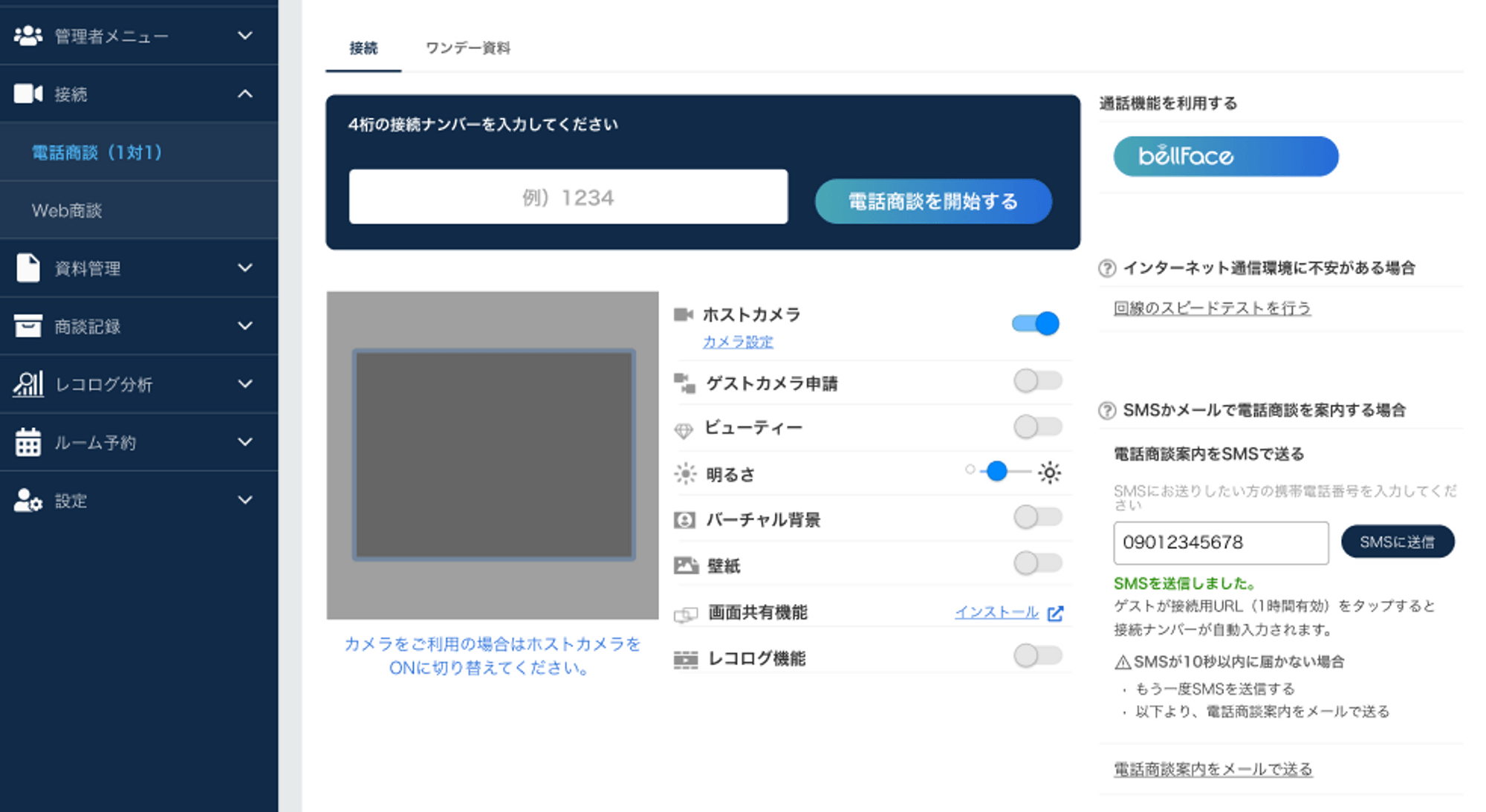Click the 設定 user gear icon

pos(28,501)
